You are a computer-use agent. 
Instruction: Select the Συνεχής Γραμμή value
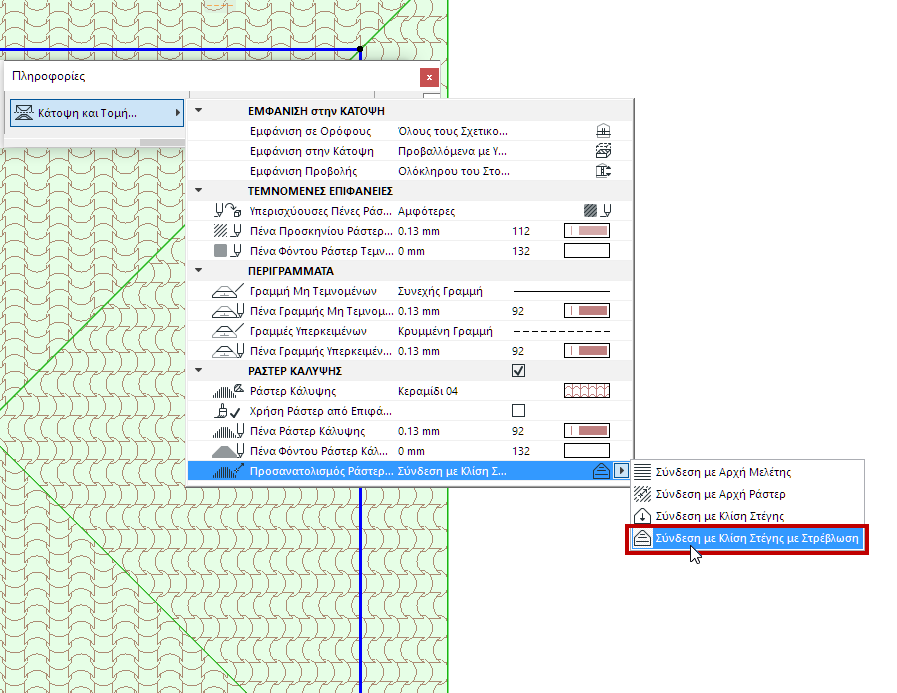pos(440,291)
